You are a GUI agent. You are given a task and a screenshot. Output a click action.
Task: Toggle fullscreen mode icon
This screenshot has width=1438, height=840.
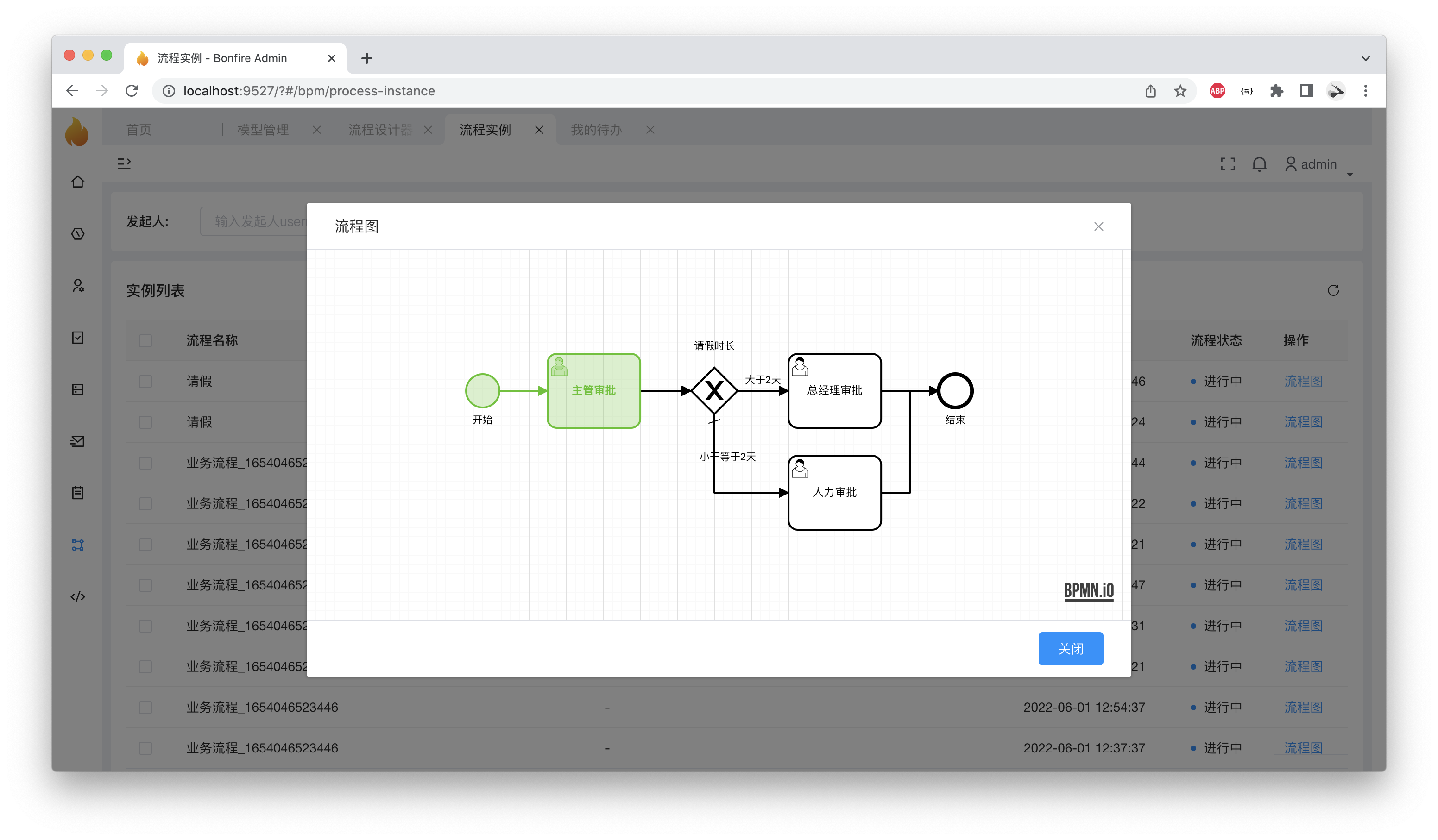(1227, 164)
